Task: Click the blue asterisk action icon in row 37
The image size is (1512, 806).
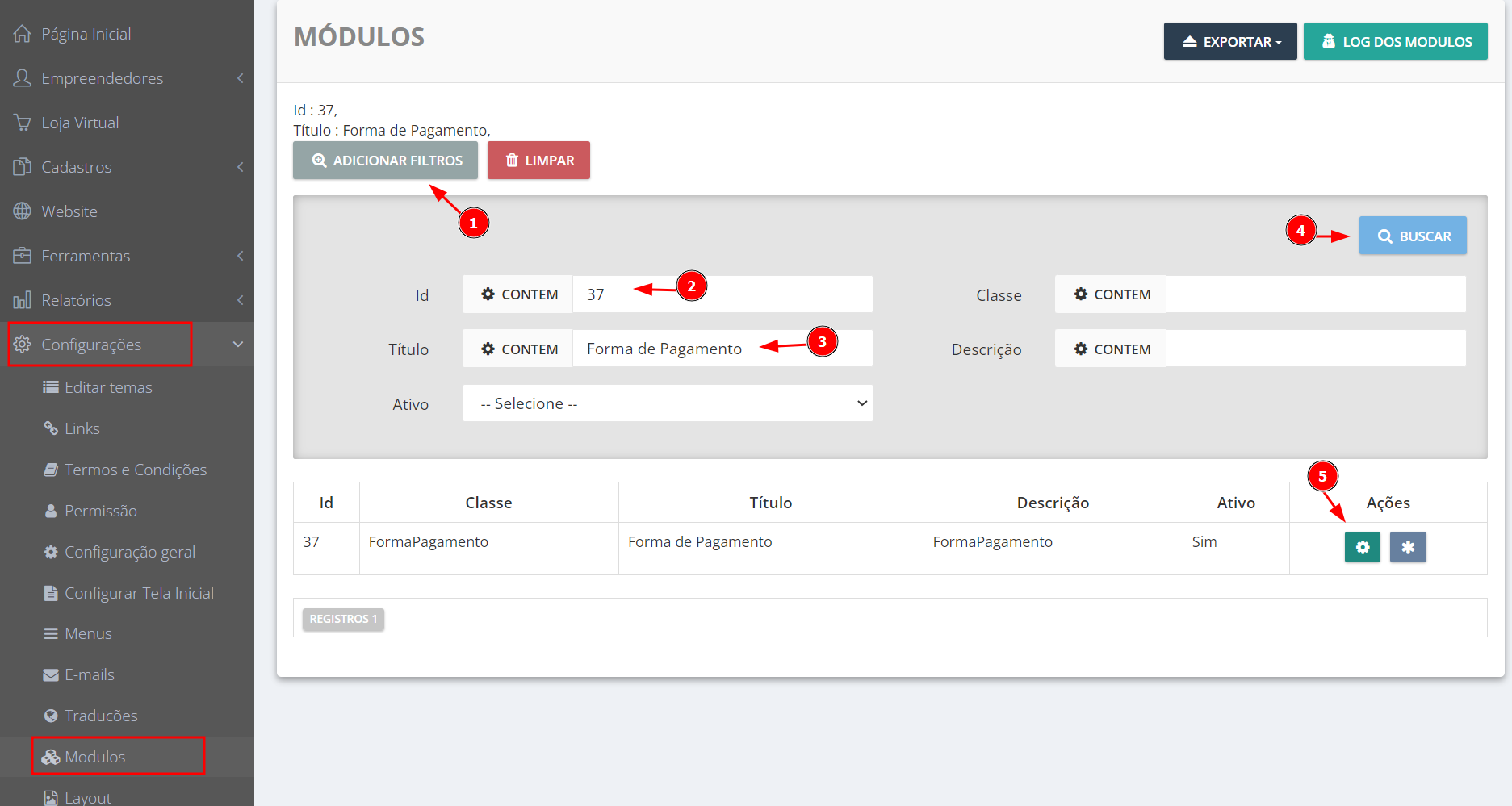Action: pos(1407,547)
